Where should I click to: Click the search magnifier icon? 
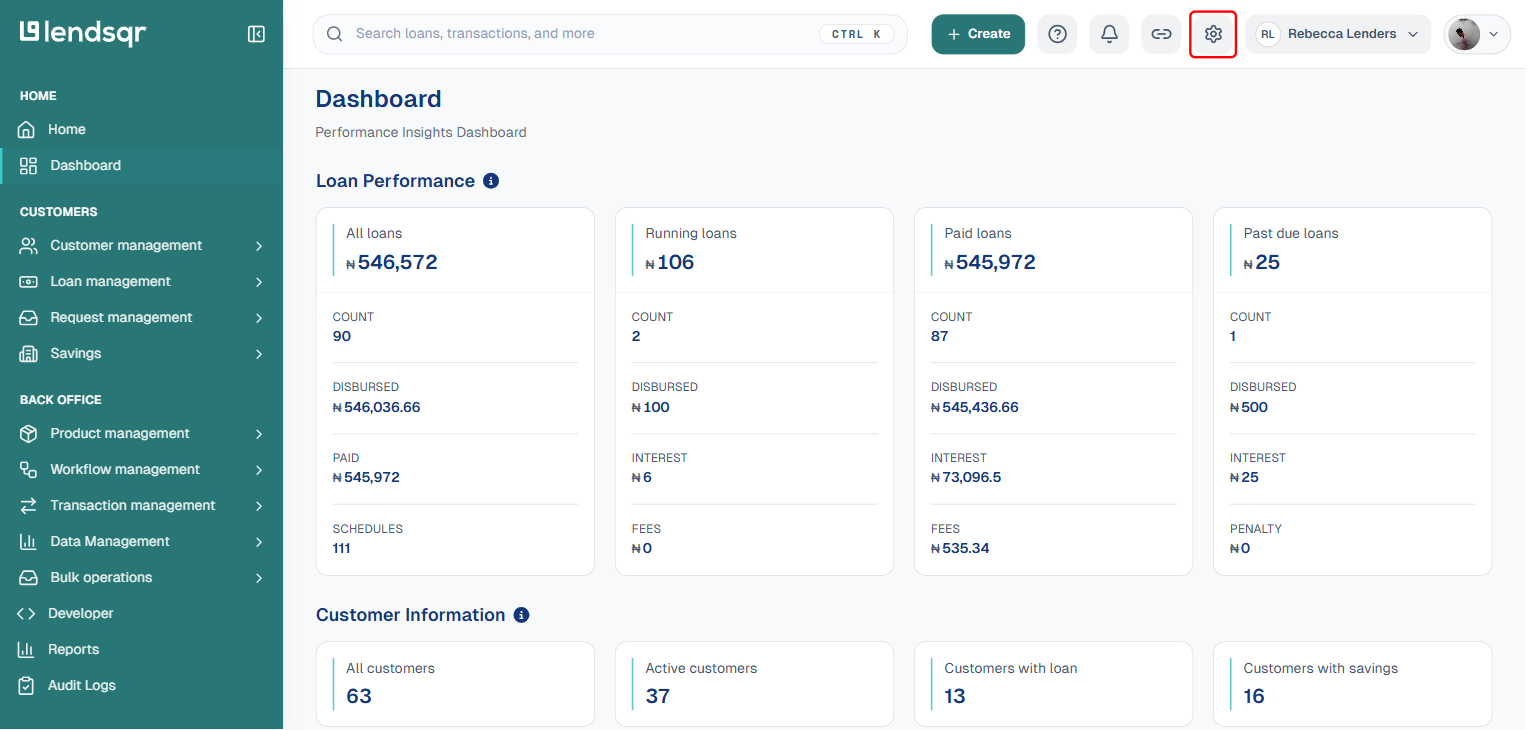point(335,34)
